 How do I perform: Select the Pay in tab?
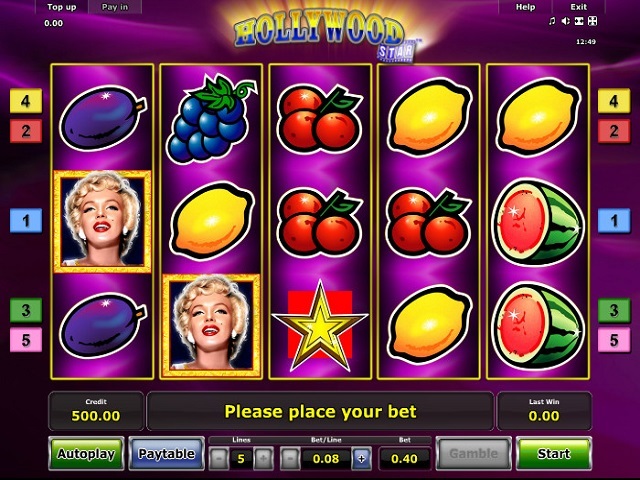(115, 7)
